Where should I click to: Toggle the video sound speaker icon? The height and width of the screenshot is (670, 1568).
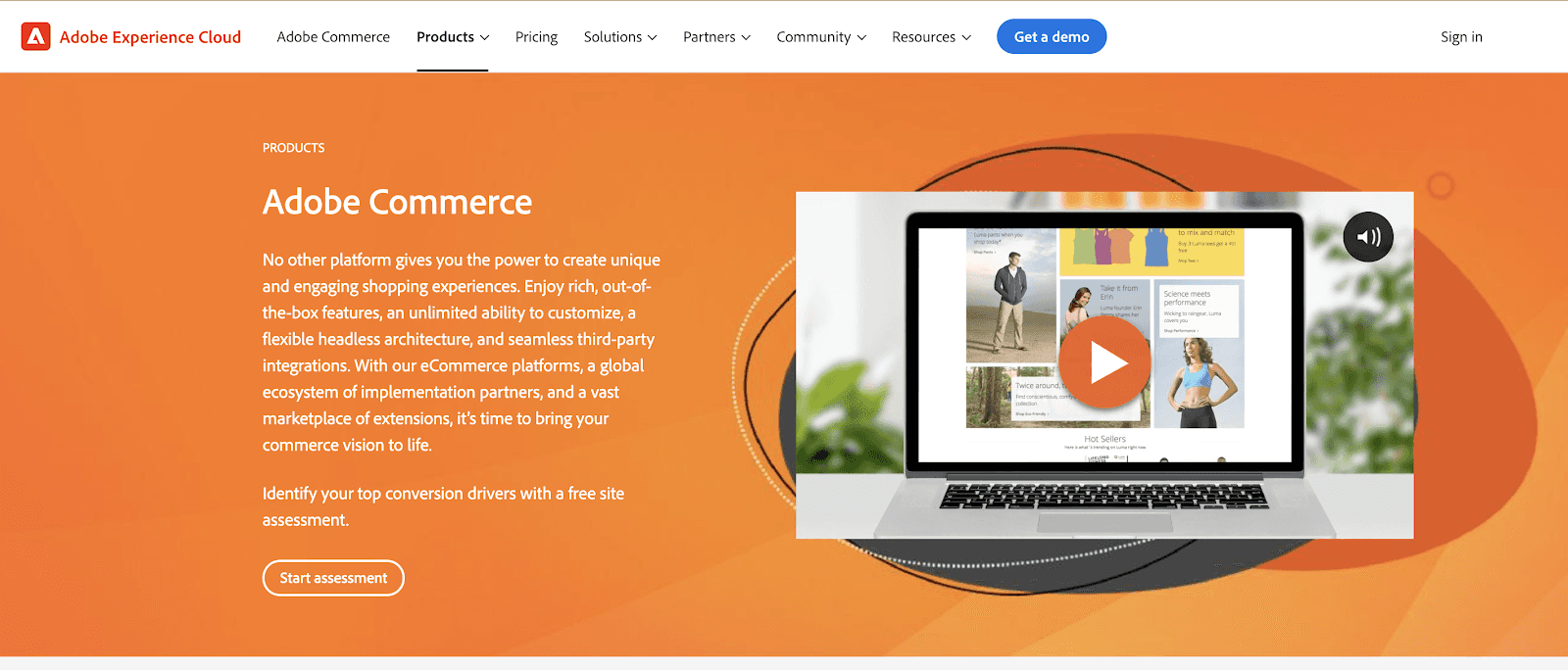click(1368, 237)
